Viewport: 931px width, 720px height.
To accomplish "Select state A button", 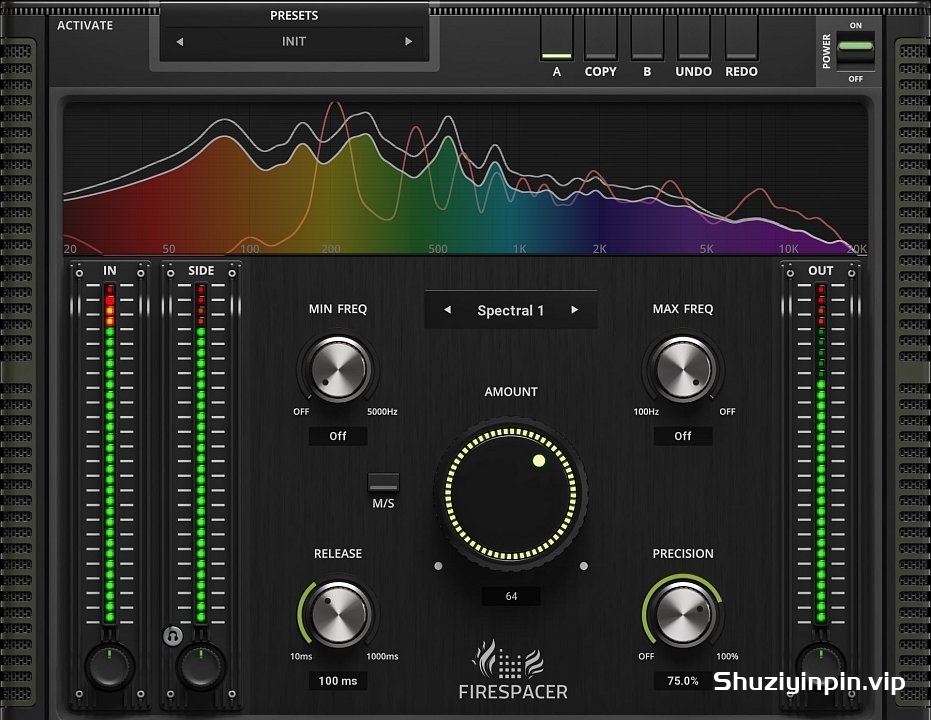I will click(556, 39).
